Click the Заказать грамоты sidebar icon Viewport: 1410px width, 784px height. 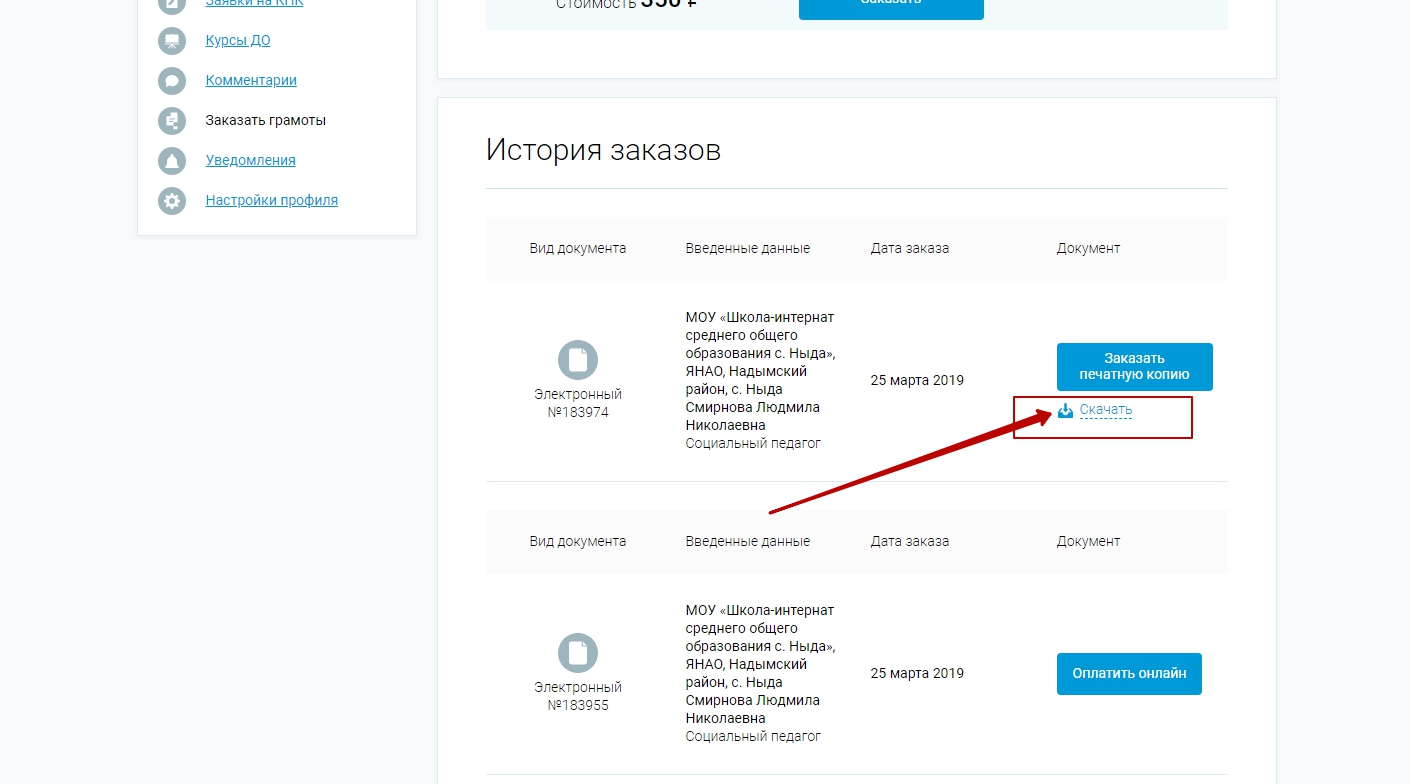pos(172,121)
